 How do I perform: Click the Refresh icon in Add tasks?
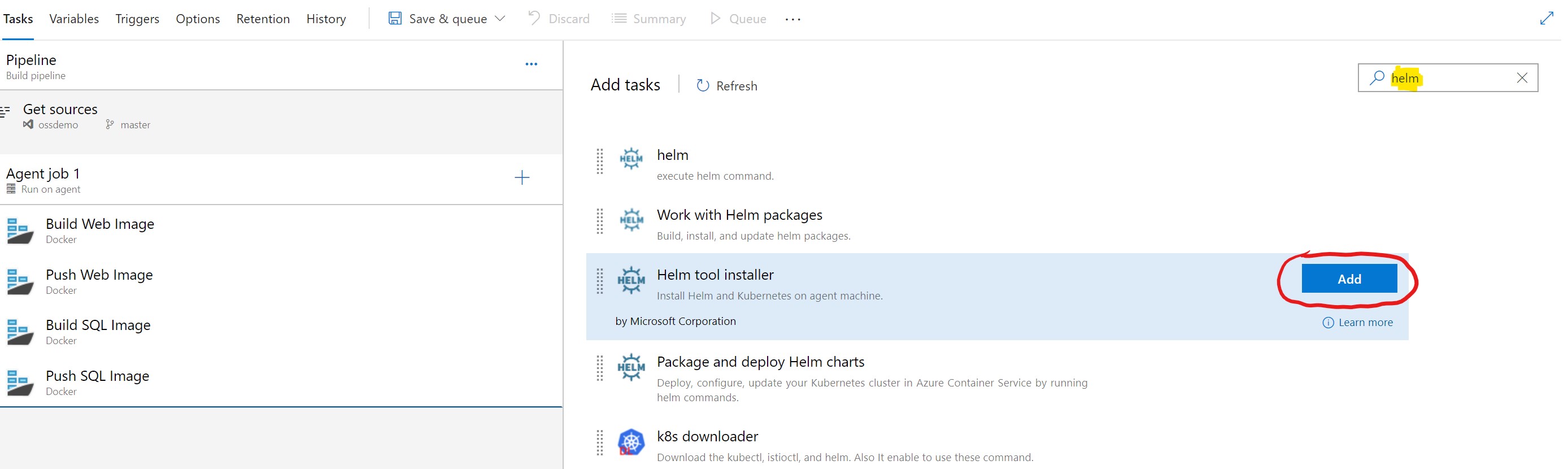(x=703, y=85)
